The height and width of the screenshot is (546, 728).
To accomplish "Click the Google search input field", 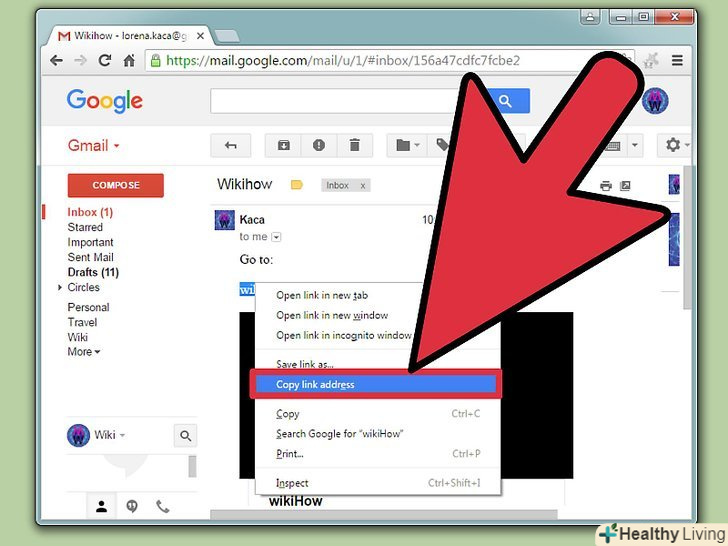I will 345,101.
